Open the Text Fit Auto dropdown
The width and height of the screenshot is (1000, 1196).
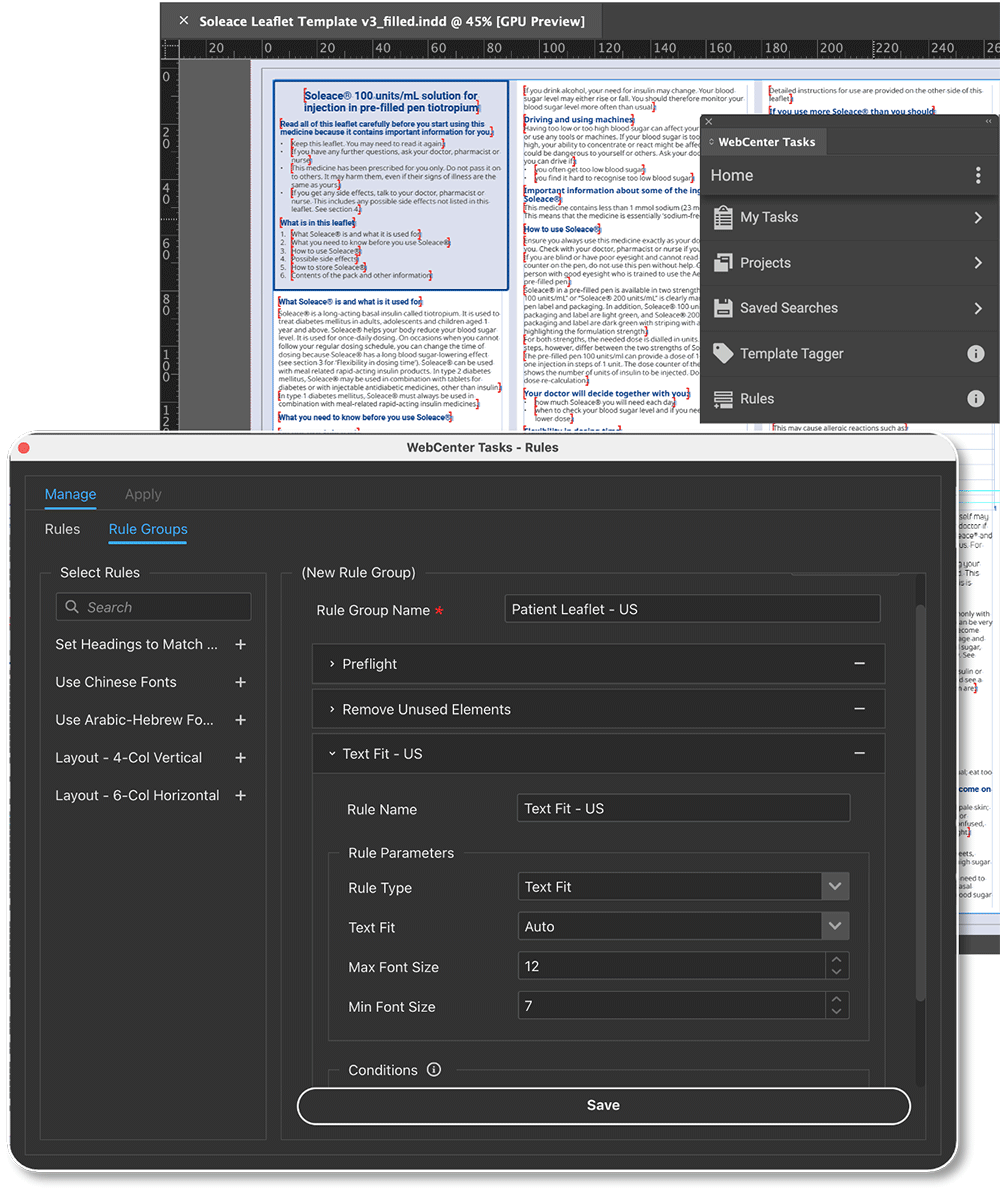834,927
